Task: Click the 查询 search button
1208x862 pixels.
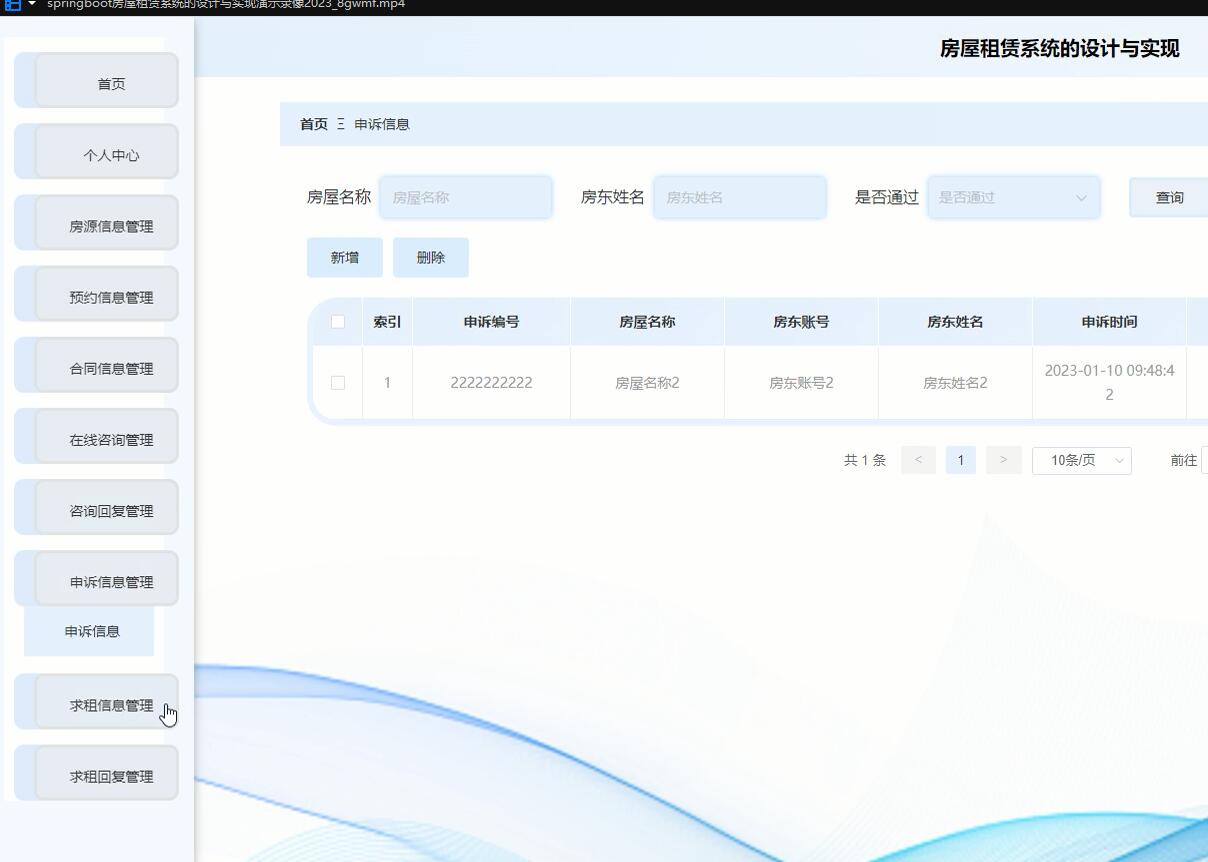Action: click(x=1169, y=197)
